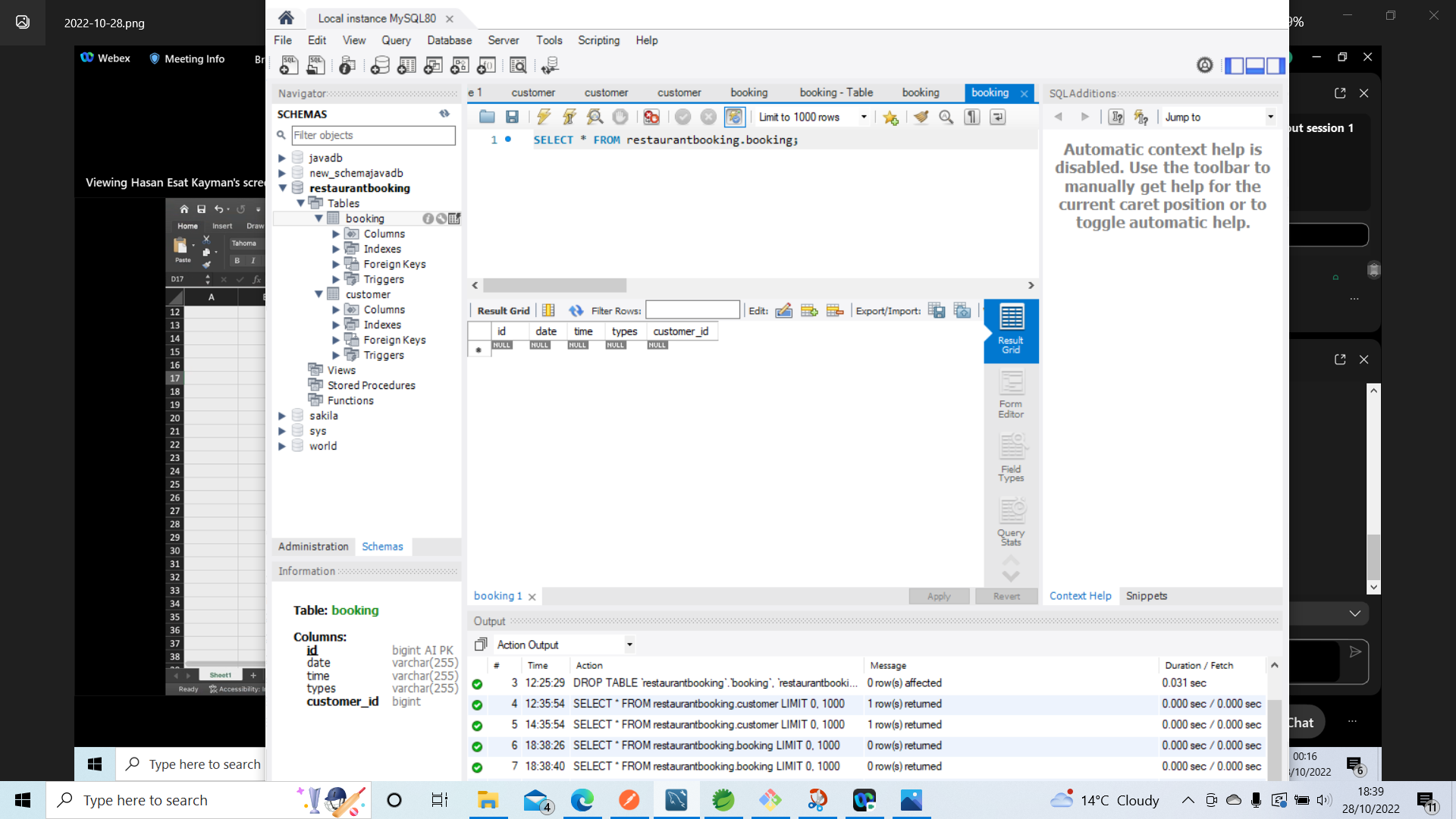Switch to booking - Table tab
Screen dimensions: 1456x819
[x=836, y=93]
